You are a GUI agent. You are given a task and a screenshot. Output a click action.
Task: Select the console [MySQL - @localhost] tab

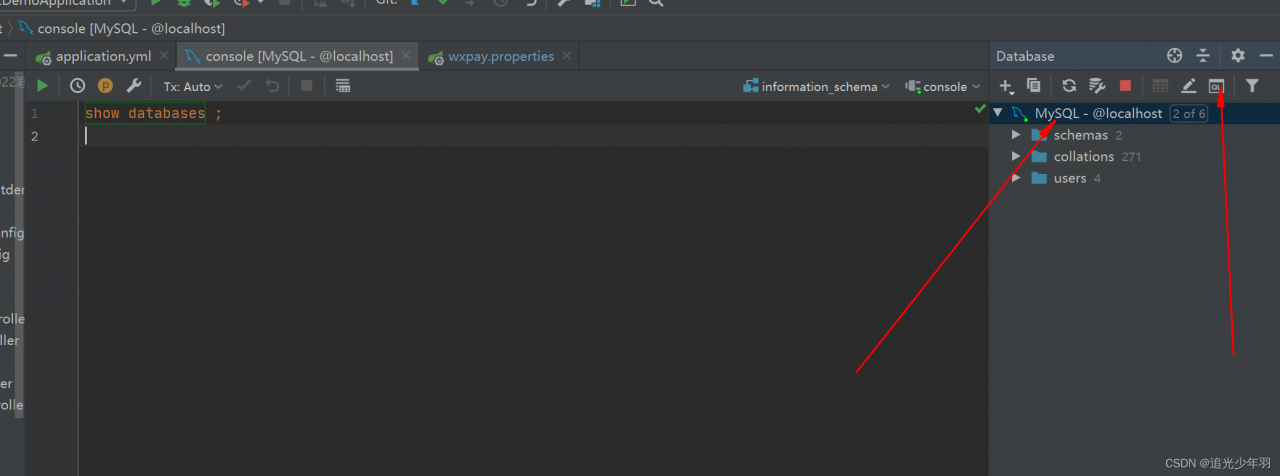click(299, 56)
